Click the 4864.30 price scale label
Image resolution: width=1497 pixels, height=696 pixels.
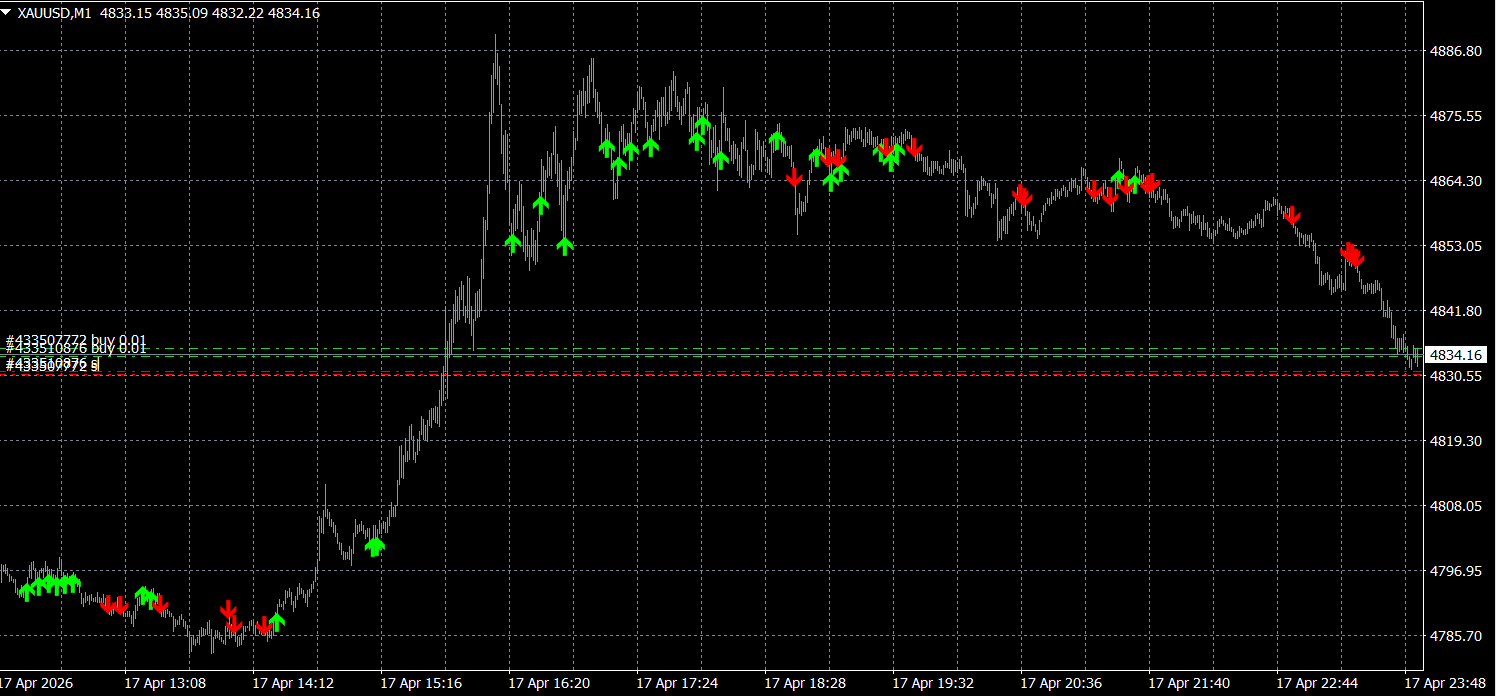point(1455,181)
